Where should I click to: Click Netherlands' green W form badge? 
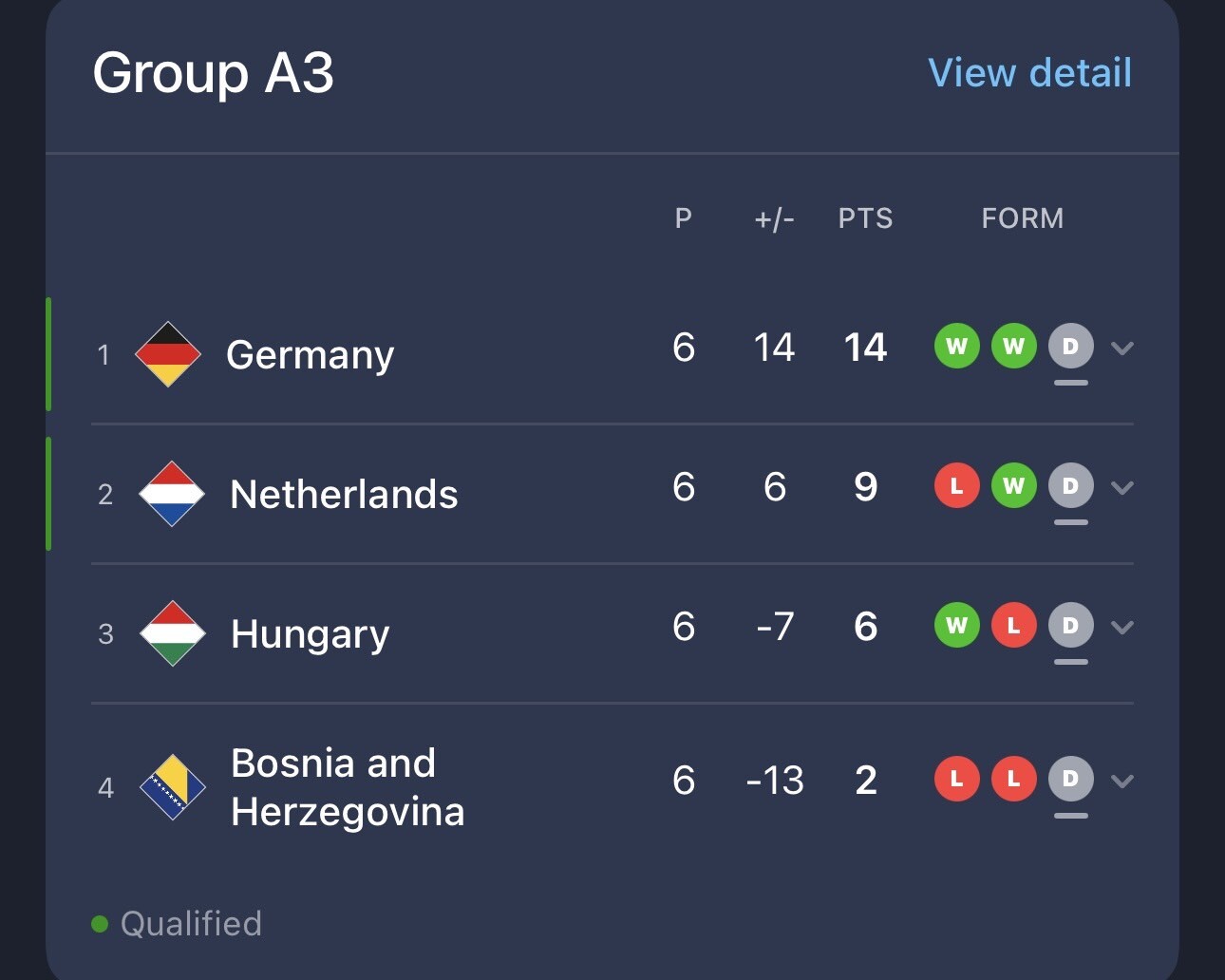coord(1013,486)
